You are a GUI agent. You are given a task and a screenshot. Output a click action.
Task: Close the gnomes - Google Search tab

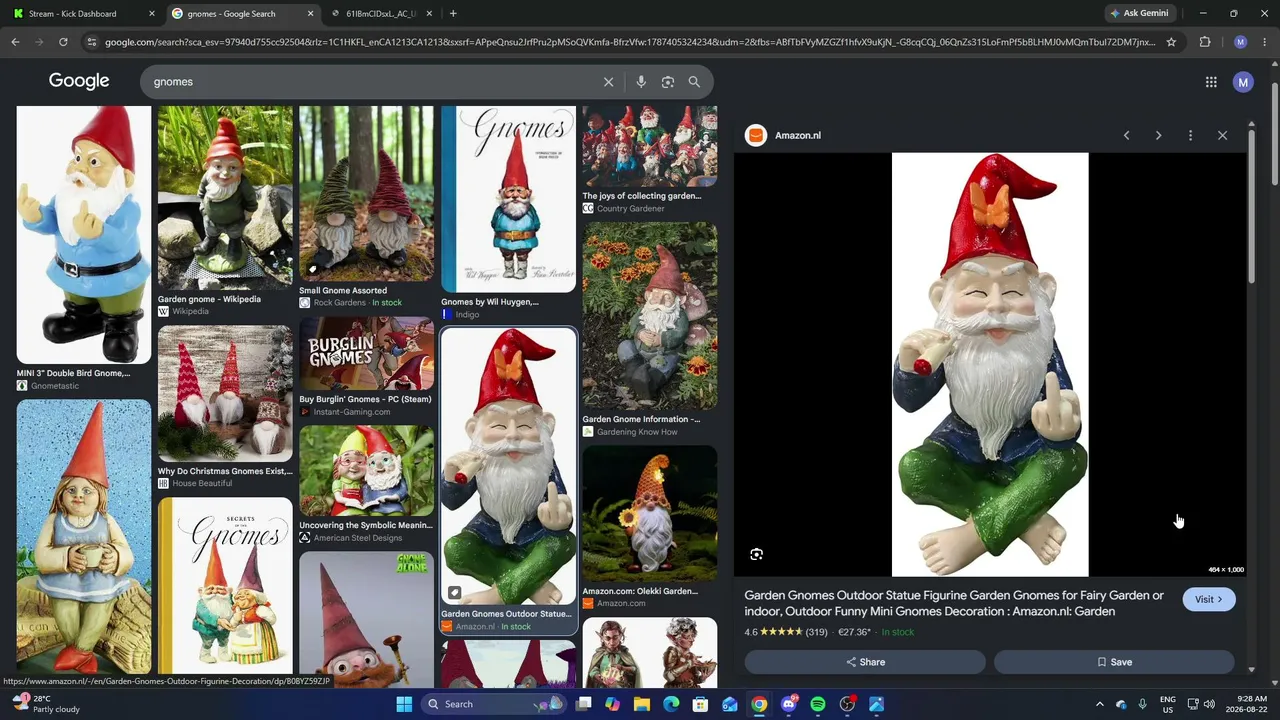pyautogui.click(x=310, y=14)
